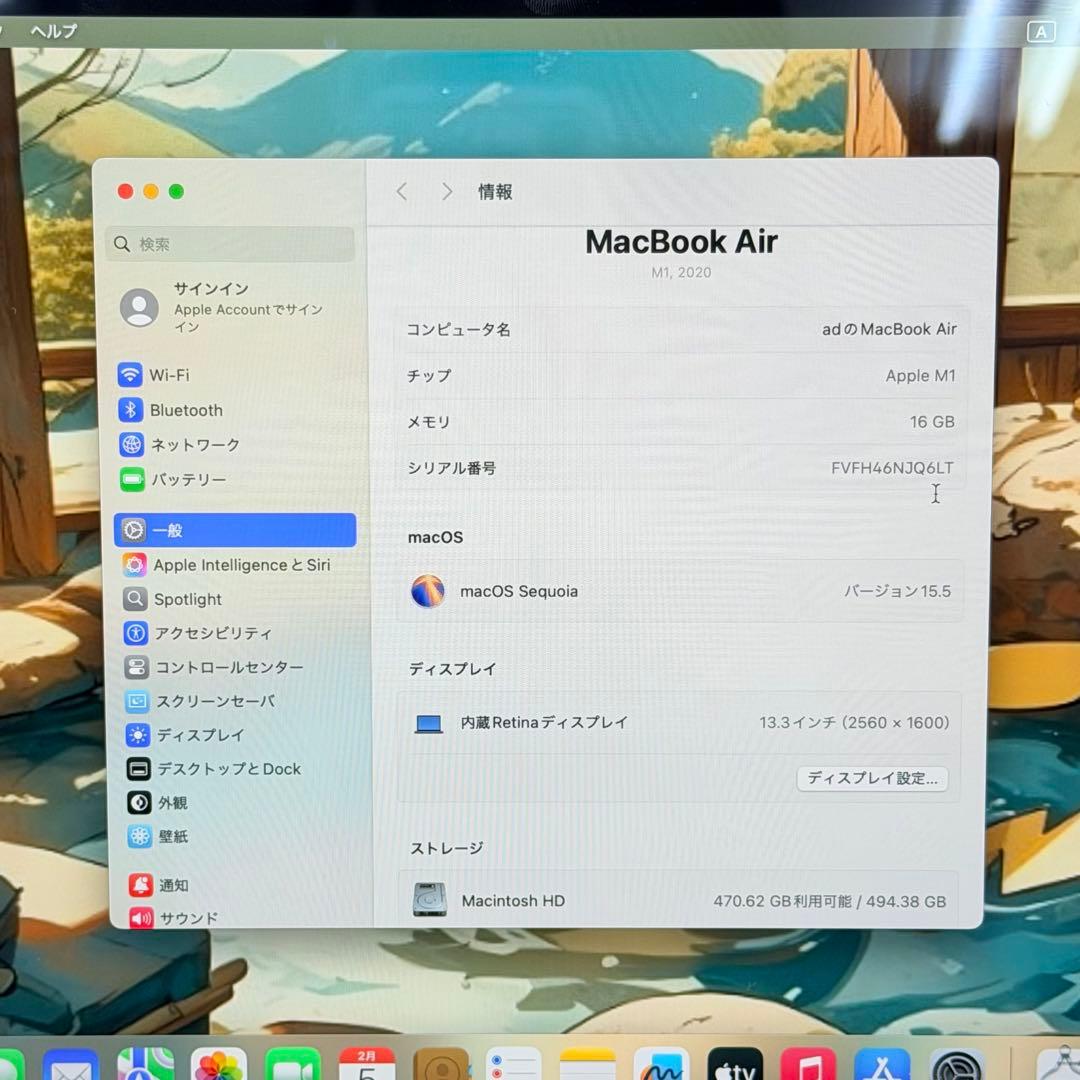Open コントロールセンター settings

pyautogui.click(x=226, y=667)
